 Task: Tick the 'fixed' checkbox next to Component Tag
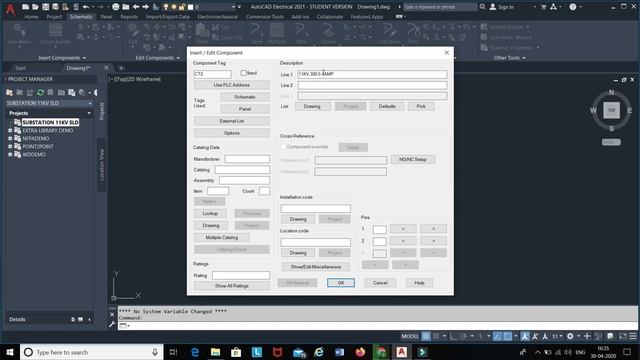(x=243, y=73)
